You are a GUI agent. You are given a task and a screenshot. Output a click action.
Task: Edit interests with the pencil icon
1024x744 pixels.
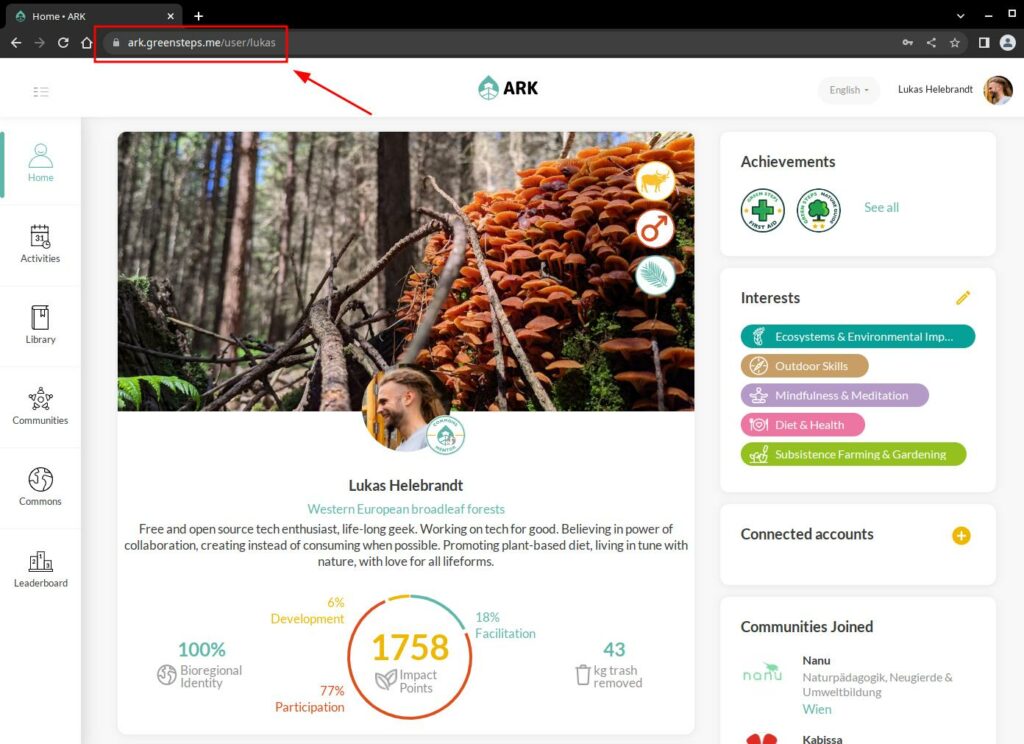click(x=963, y=298)
